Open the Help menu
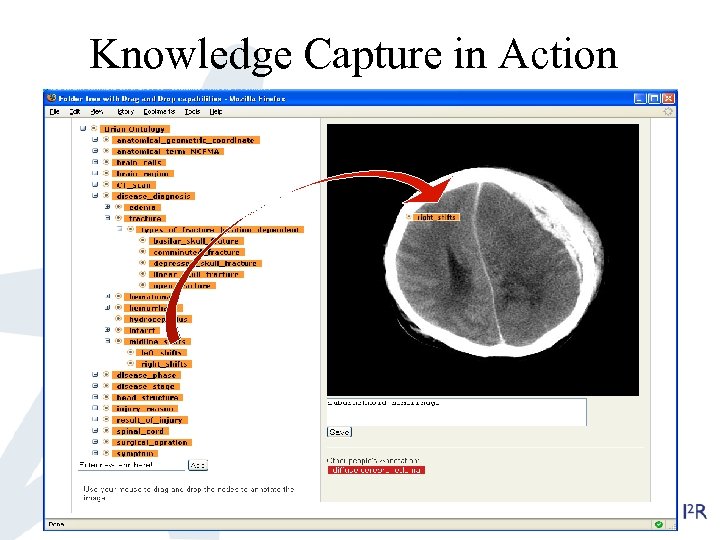Image resolution: width=720 pixels, height=540 pixels. 216,112
